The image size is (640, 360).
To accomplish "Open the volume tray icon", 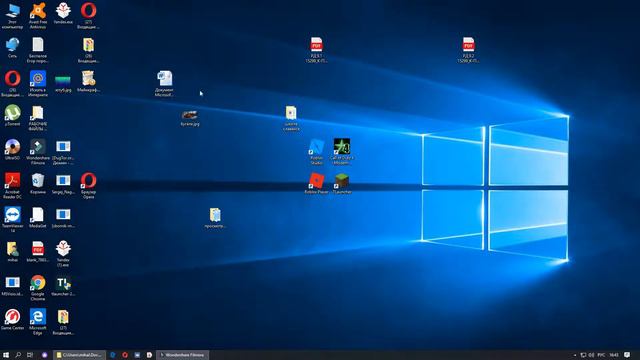I will click(591, 355).
